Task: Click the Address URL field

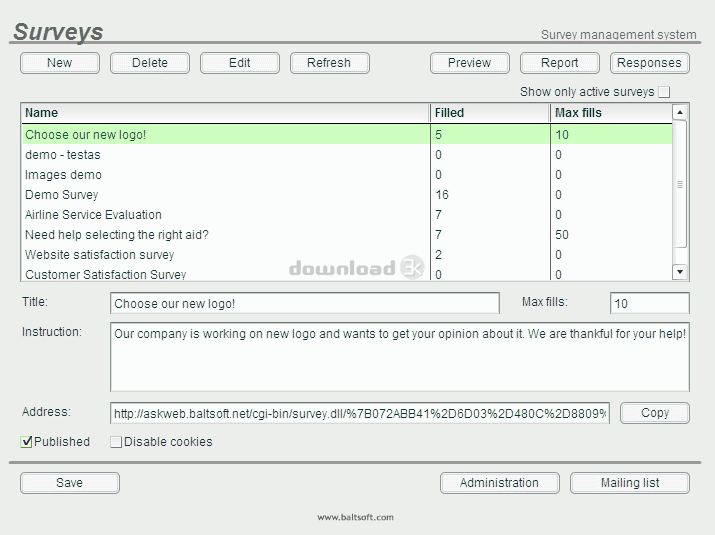Action: (x=360, y=413)
